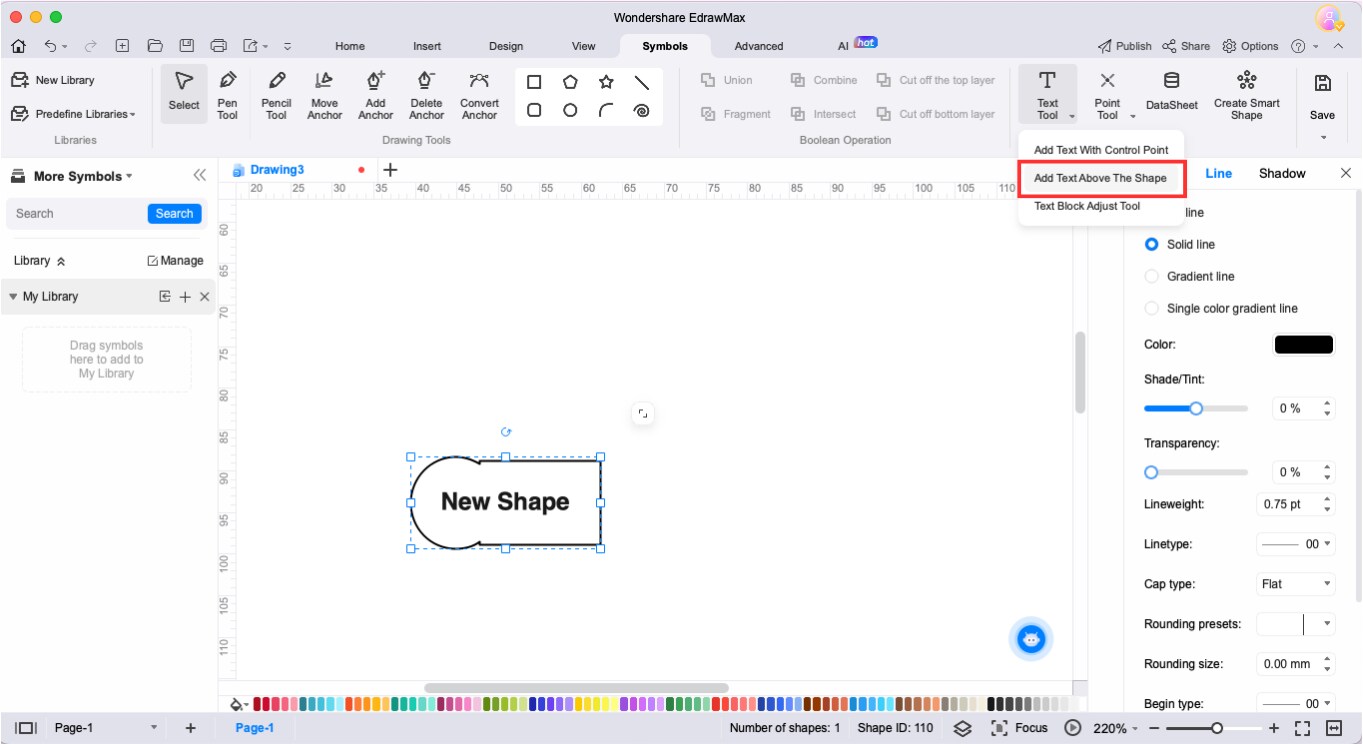Click the Publish button
1363x744 pixels.
tap(1124, 46)
